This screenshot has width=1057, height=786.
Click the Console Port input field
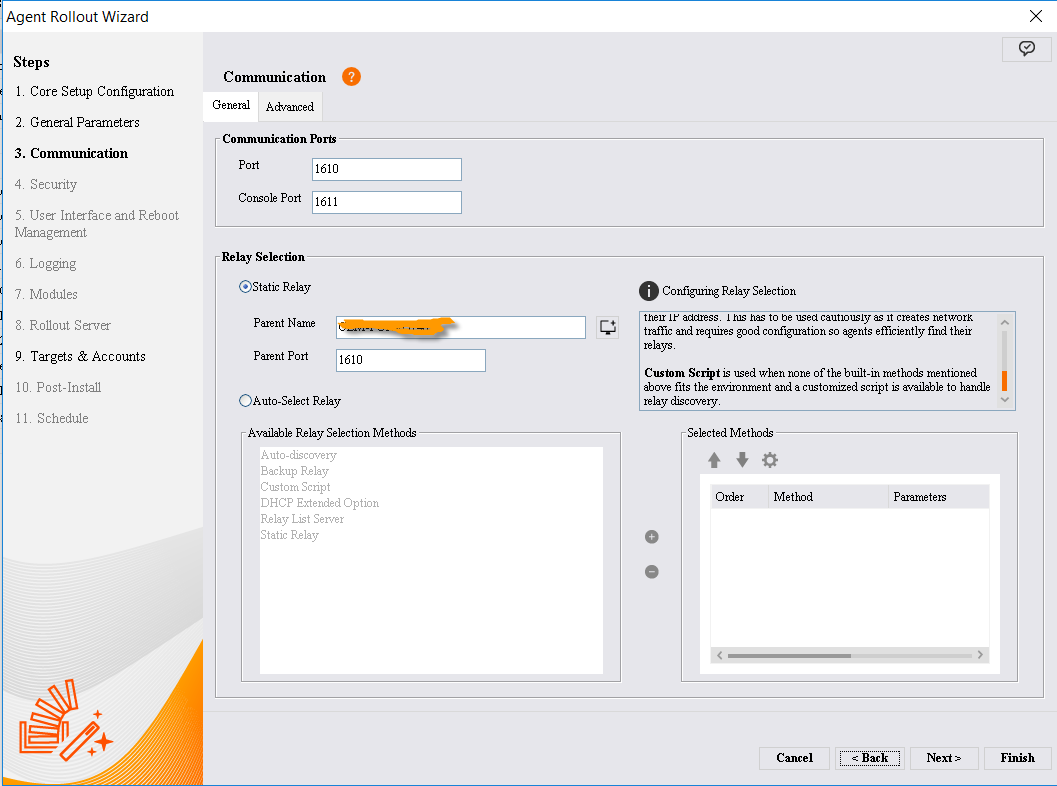pyautogui.click(x=387, y=202)
